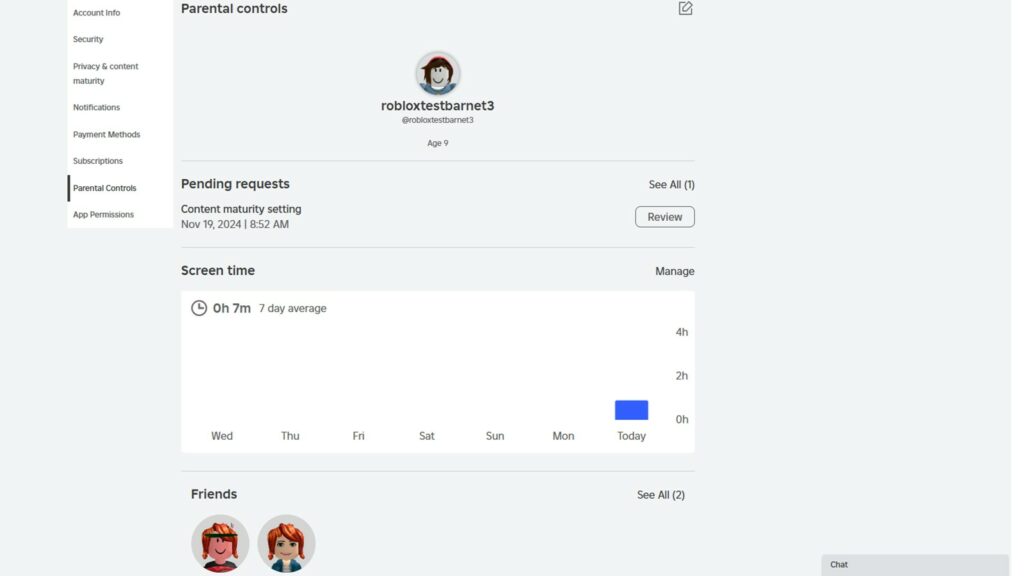The image size is (1024, 576).
Task: Click the robloxtestbarnet3 profile avatar
Action: pyautogui.click(x=438, y=73)
